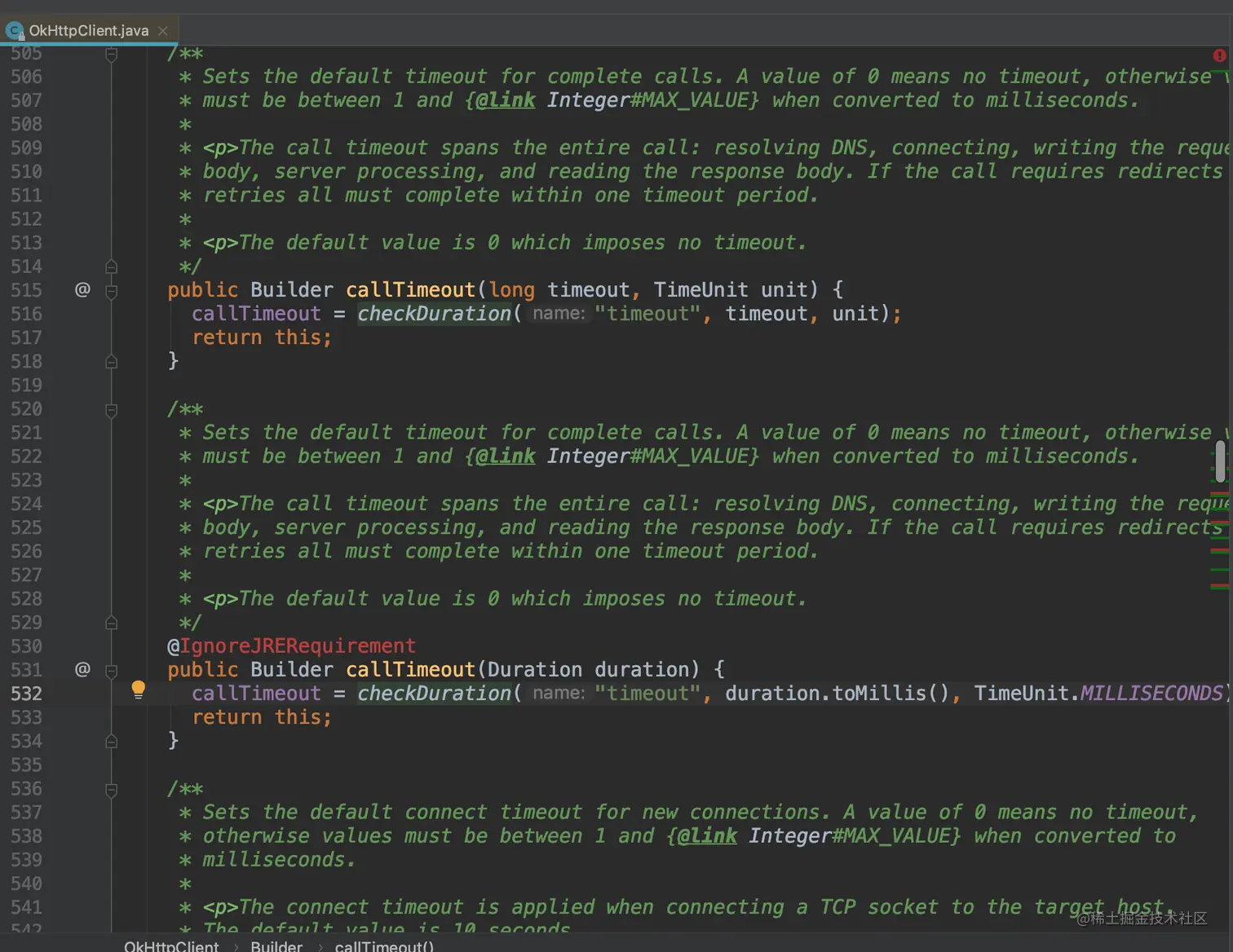Click Duration parameter type on line 531
This screenshot has width=1233, height=952.
(x=535, y=670)
